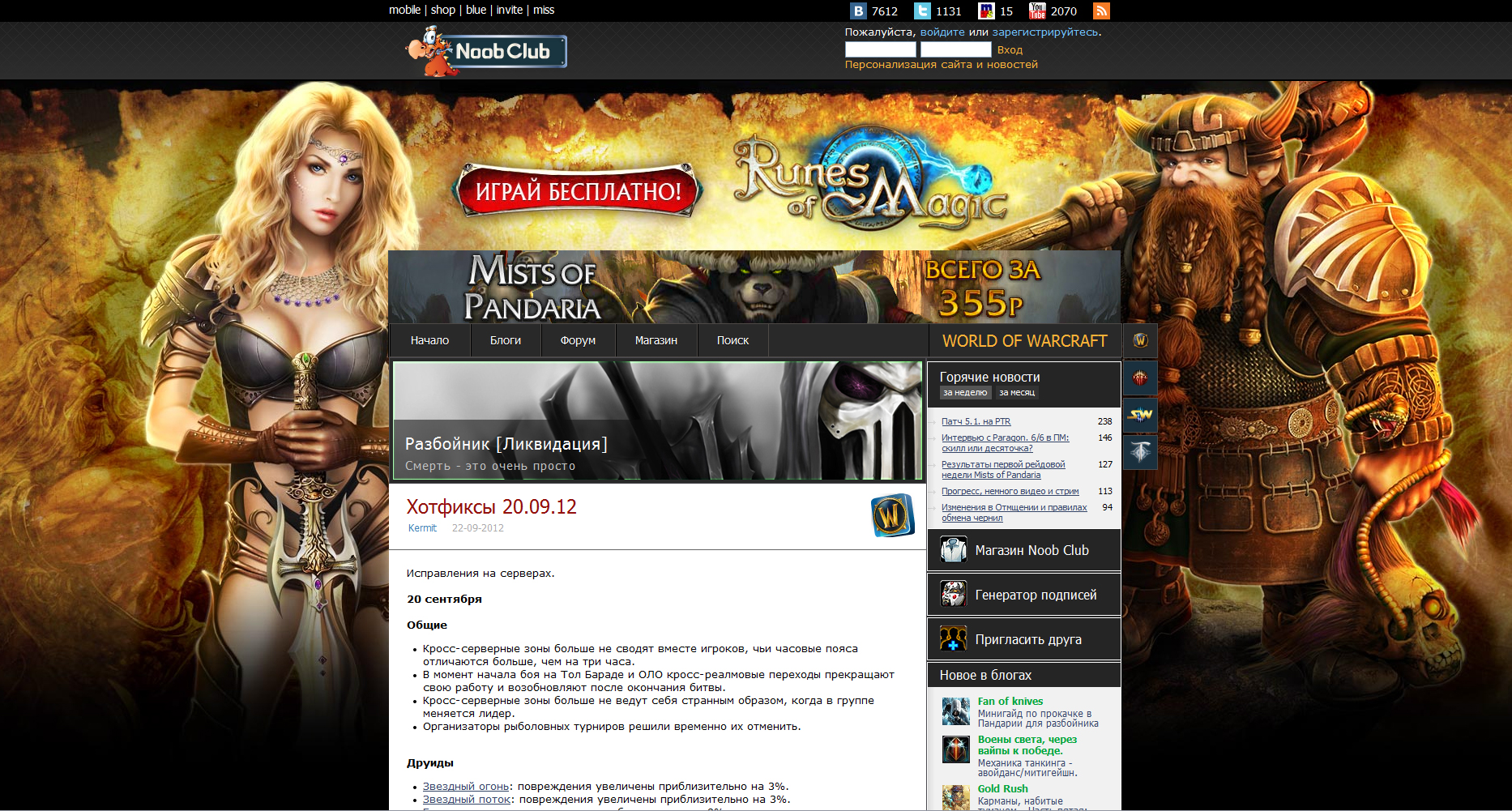Open the Mists of Pandaria banner
The width and height of the screenshot is (1512, 811).
[x=754, y=288]
